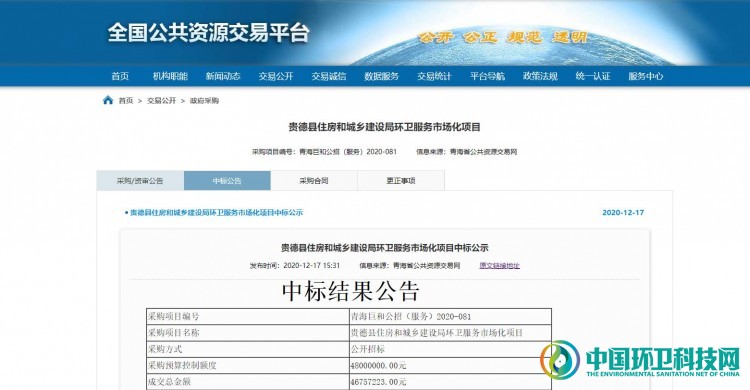Click the table cell 采购项目名称

pyautogui.click(x=248, y=333)
